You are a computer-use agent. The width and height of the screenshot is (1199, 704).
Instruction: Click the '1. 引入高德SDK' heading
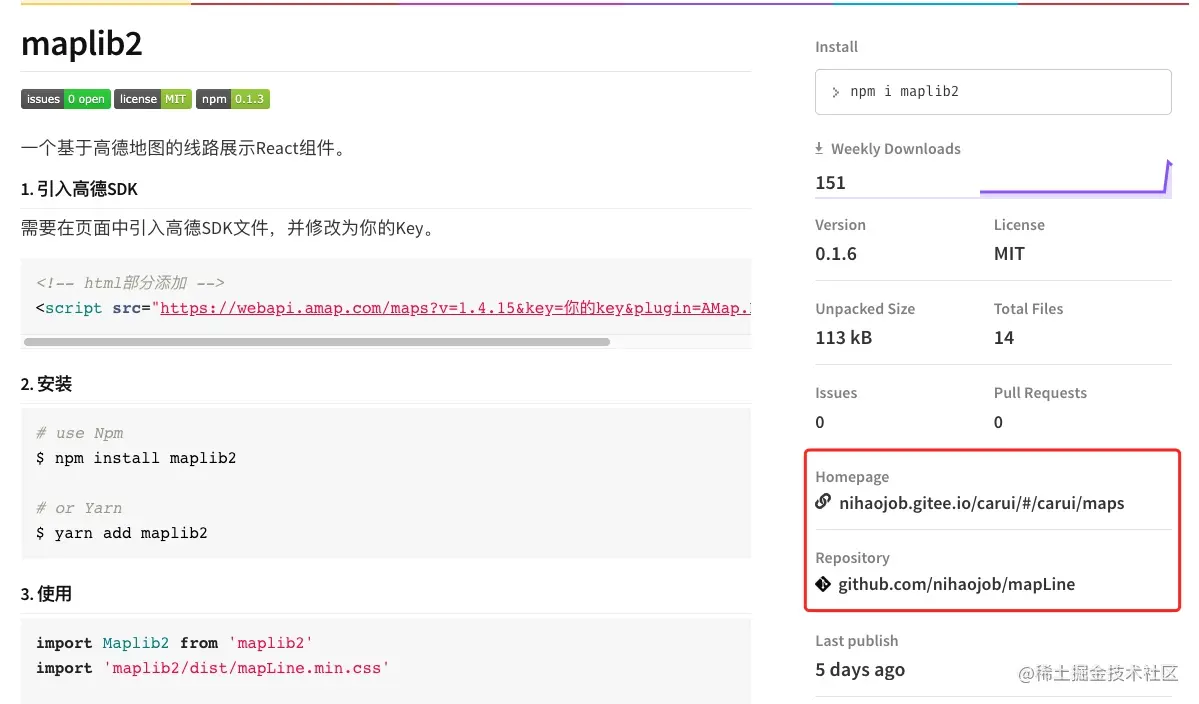[x=79, y=189]
